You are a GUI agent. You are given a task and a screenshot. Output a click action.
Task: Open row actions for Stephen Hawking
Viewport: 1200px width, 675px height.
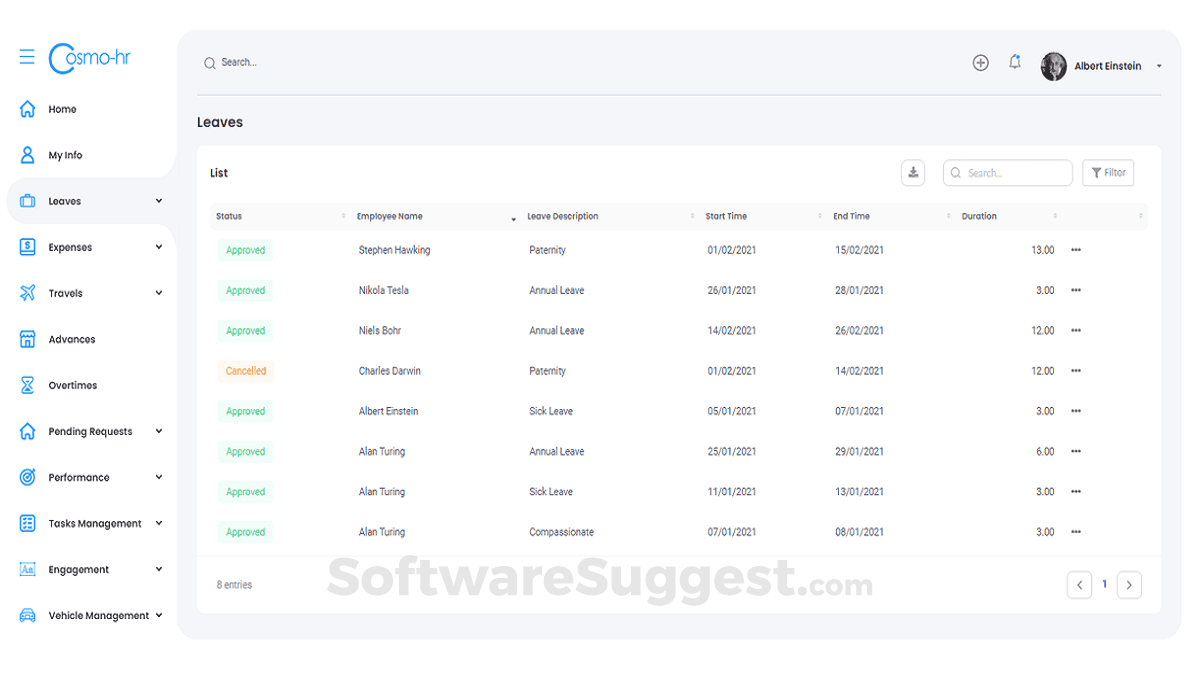click(x=1076, y=250)
